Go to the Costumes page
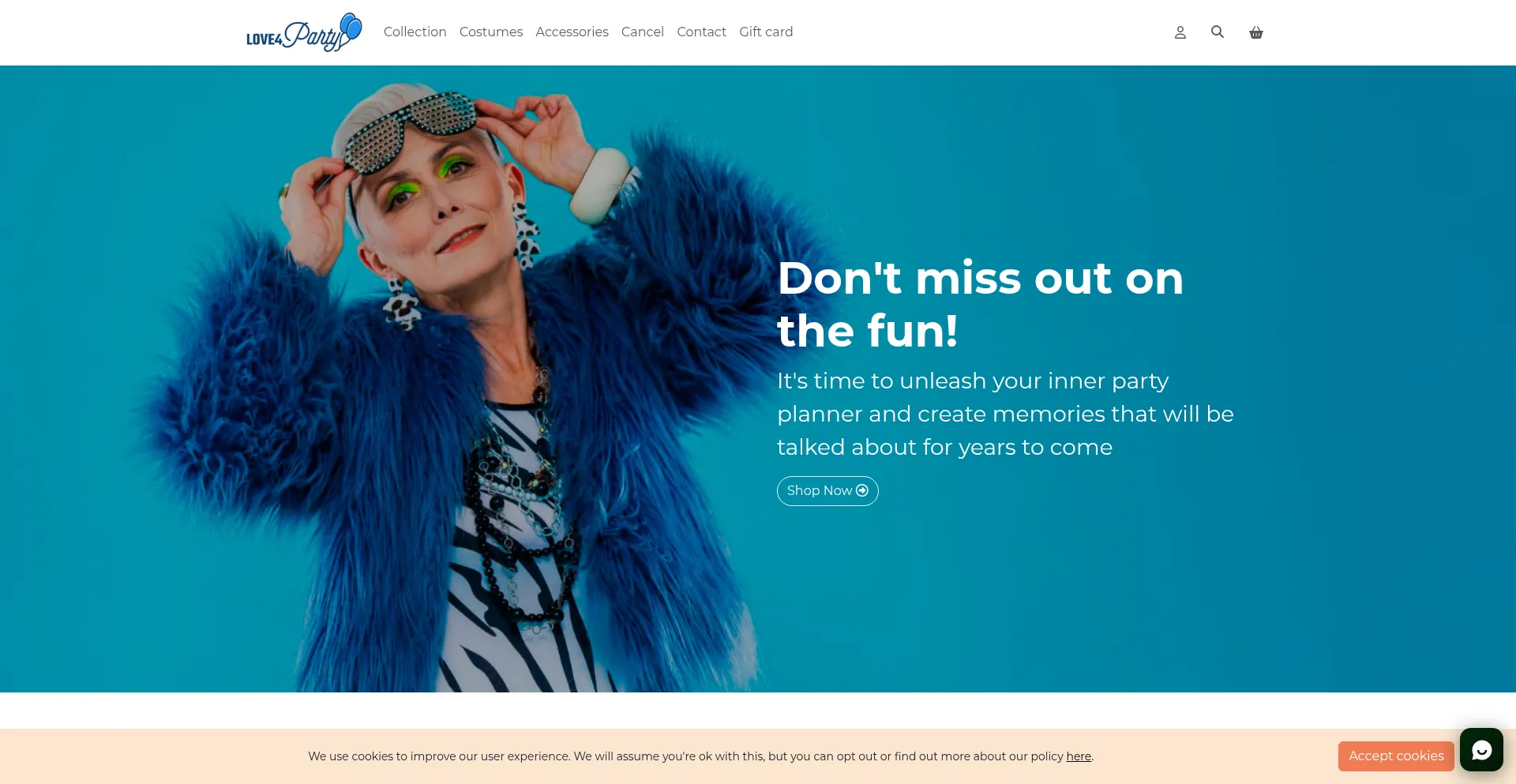1516x784 pixels. (x=491, y=32)
